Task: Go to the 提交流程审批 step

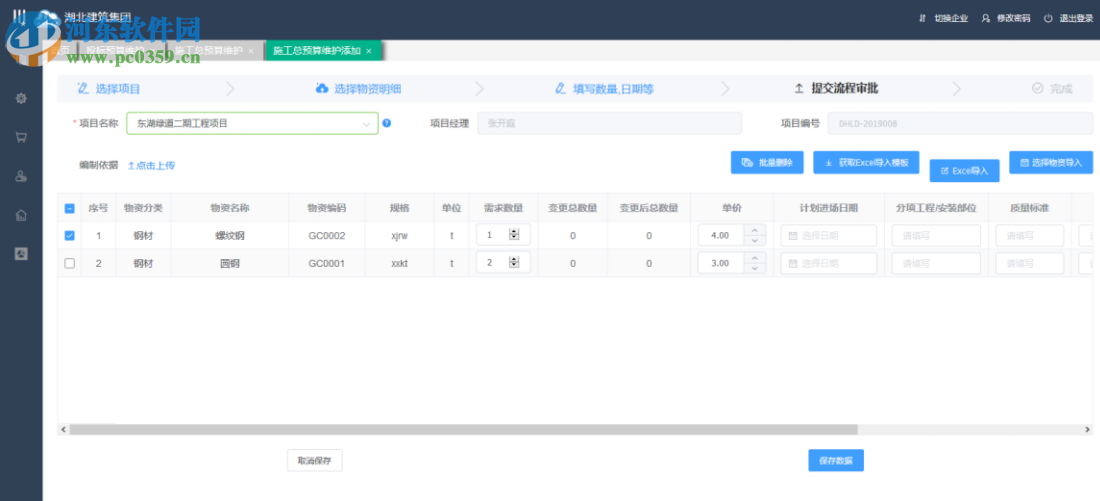Action: pyautogui.click(x=836, y=88)
